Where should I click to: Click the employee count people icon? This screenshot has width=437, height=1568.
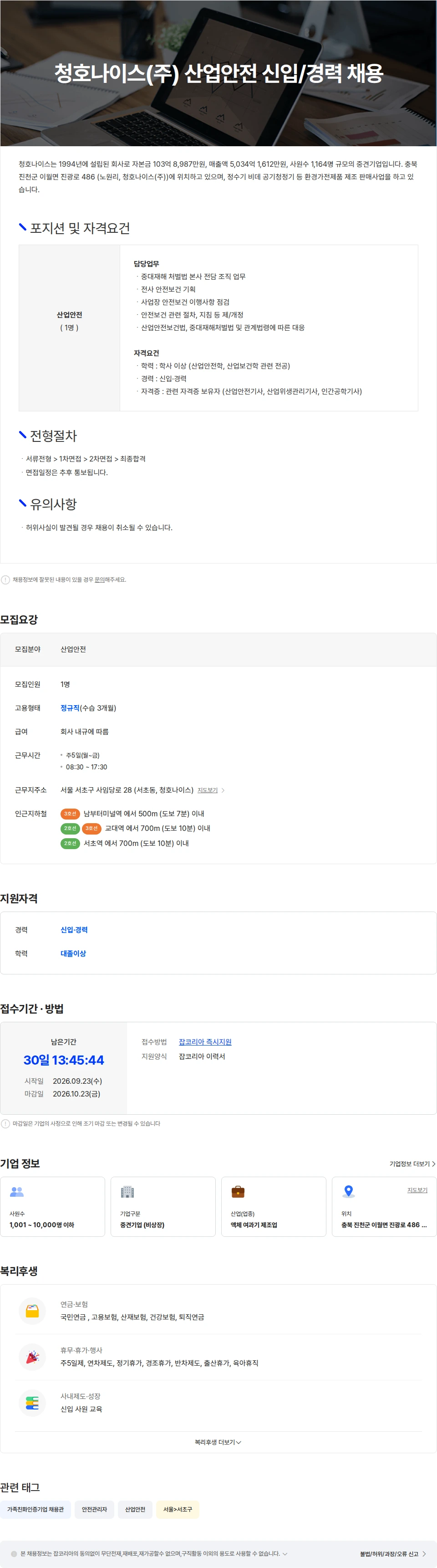click(x=16, y=1191)
